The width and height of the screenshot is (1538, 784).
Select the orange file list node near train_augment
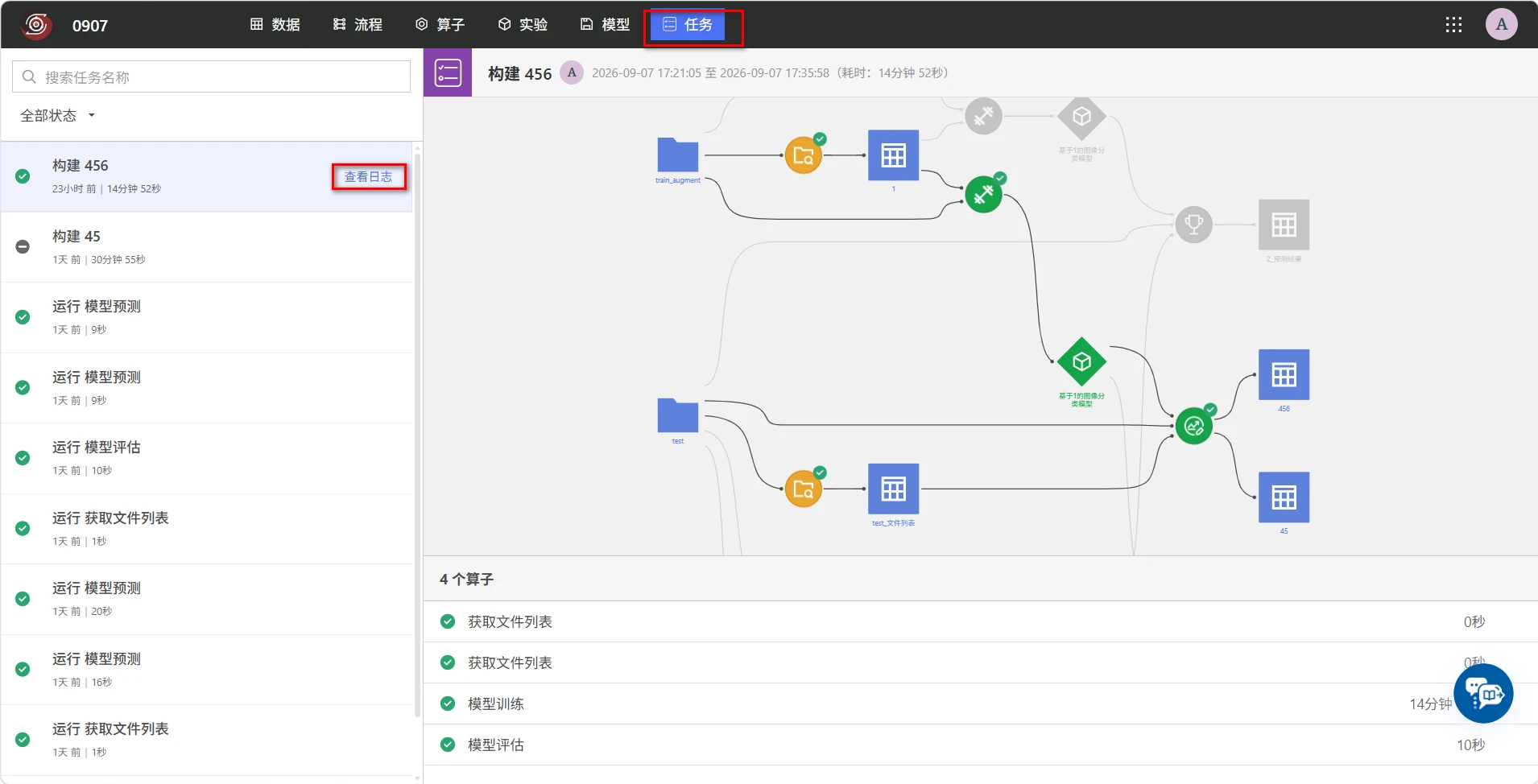(x=804, y=155)
